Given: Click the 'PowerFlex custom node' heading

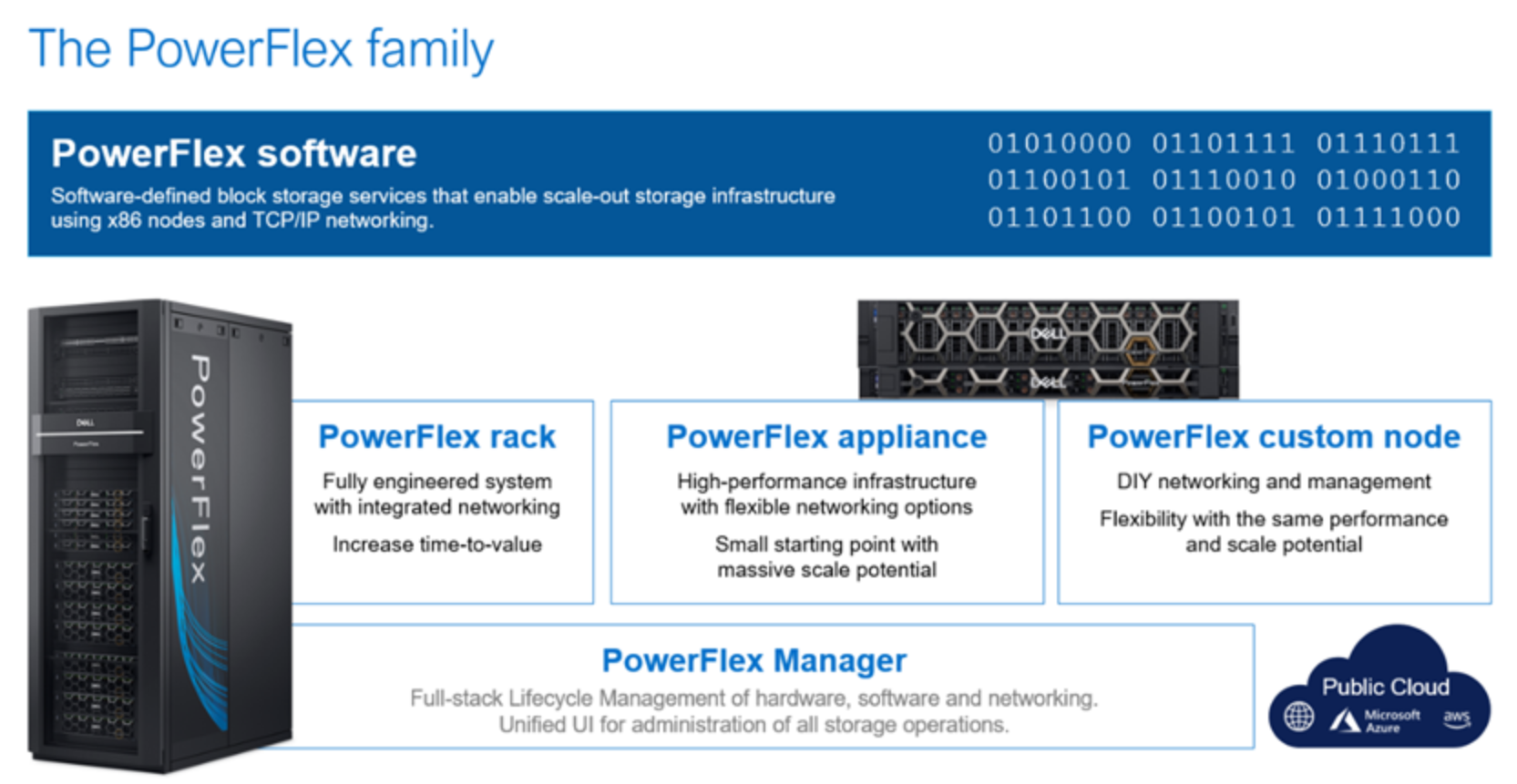Looking at the screenshot, I should 1274,437.
